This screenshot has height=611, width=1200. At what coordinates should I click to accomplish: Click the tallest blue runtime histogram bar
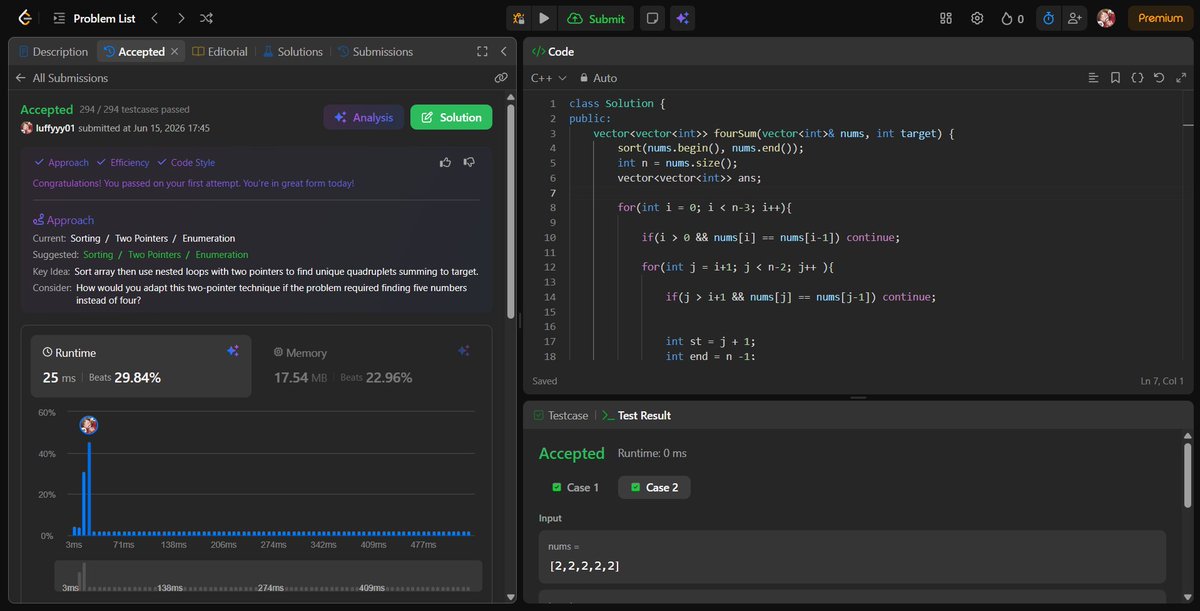pos(89,489)
